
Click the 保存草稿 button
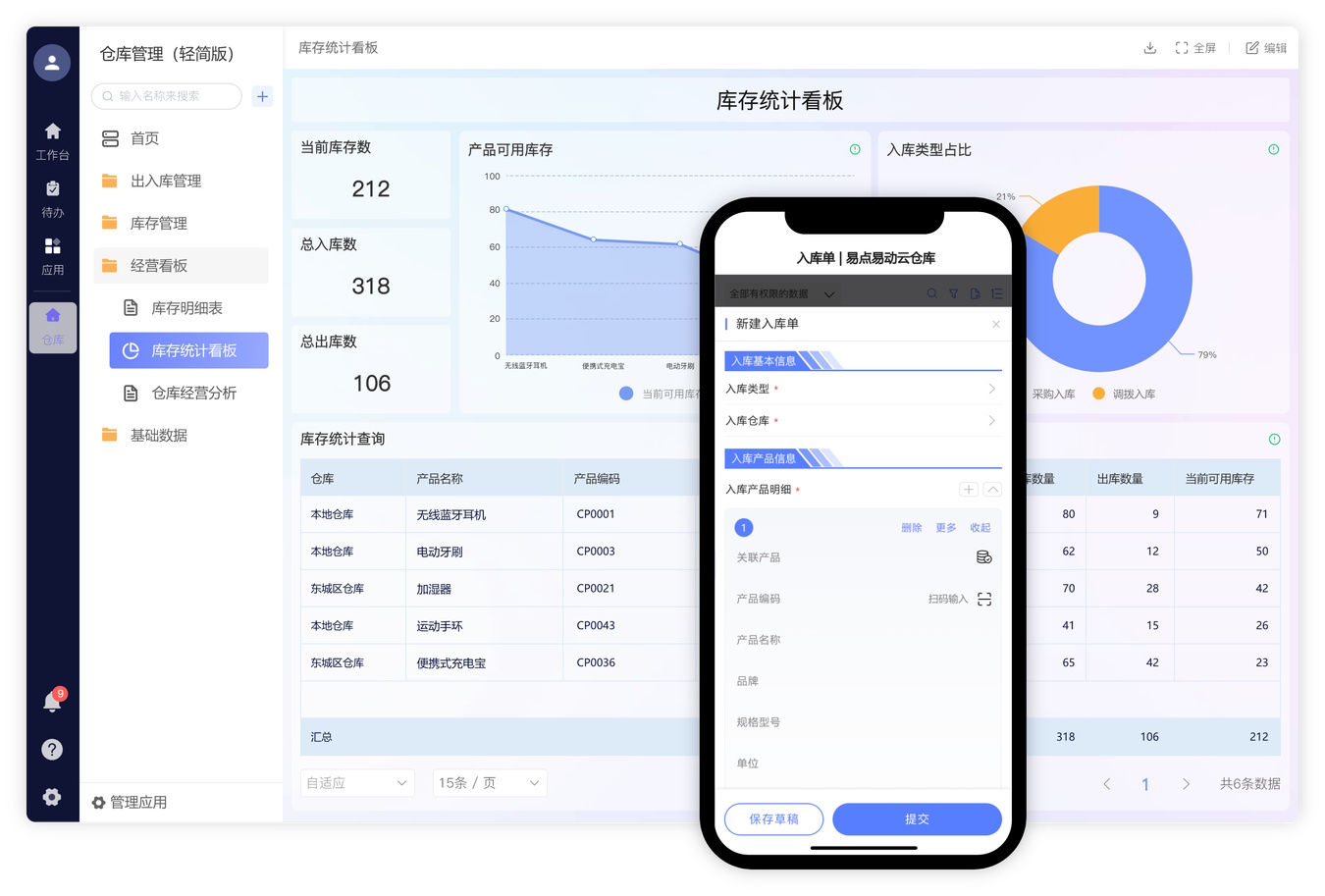pyautogui.click(x=773, y=818)
